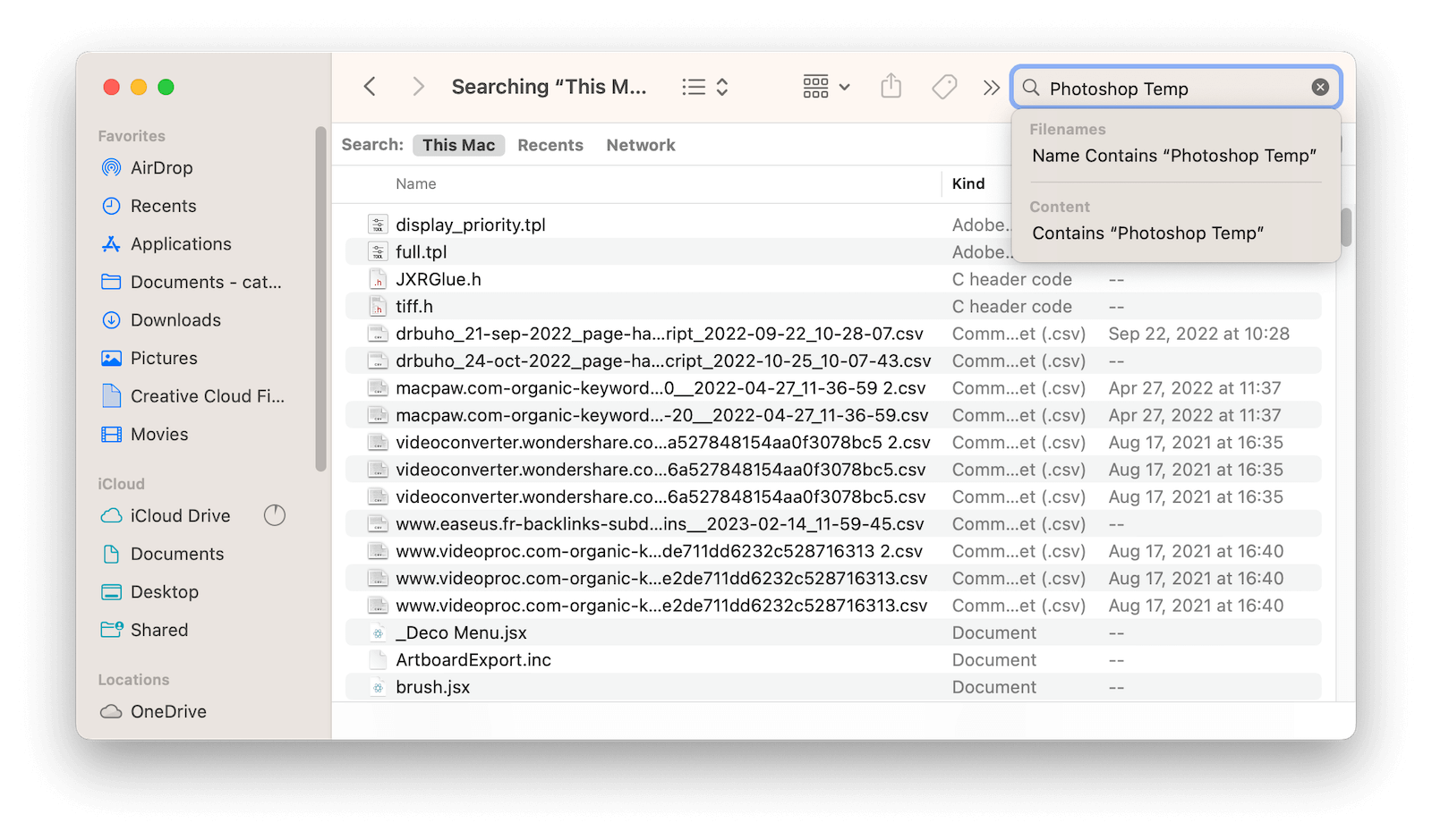Click the Pictures sidebar icon
This screenshot has height=840, width=1432.
111,358
